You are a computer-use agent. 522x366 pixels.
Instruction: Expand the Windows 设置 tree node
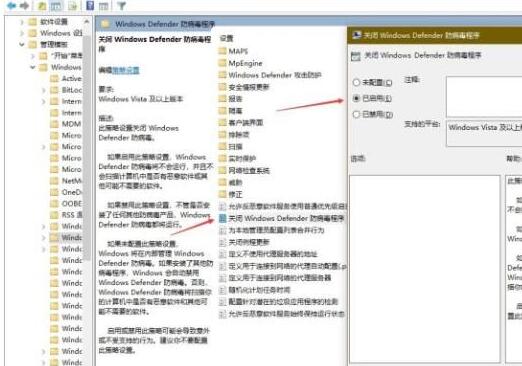22,33
